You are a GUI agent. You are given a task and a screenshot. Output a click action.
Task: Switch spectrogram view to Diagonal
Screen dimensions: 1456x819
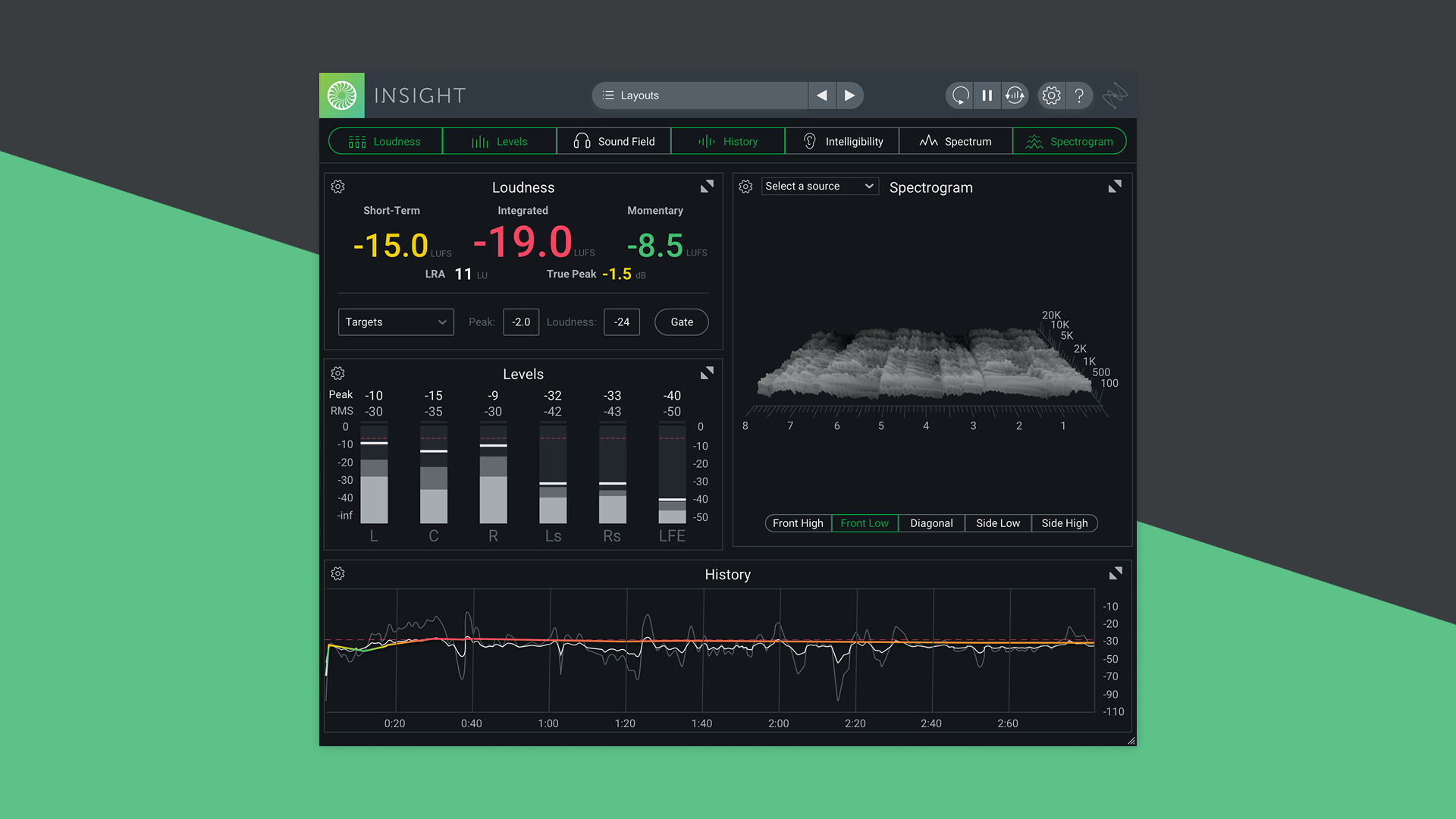point(931,523)
